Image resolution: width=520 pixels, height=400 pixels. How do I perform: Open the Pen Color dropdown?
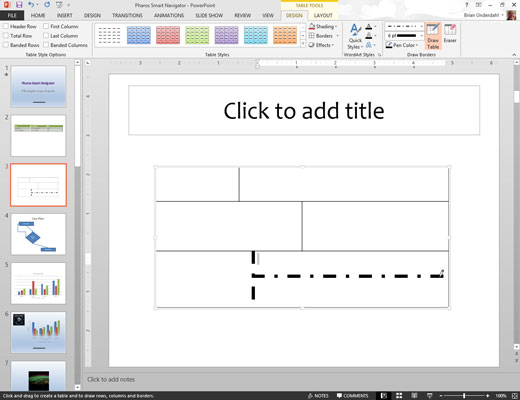[x=402, y=45]
